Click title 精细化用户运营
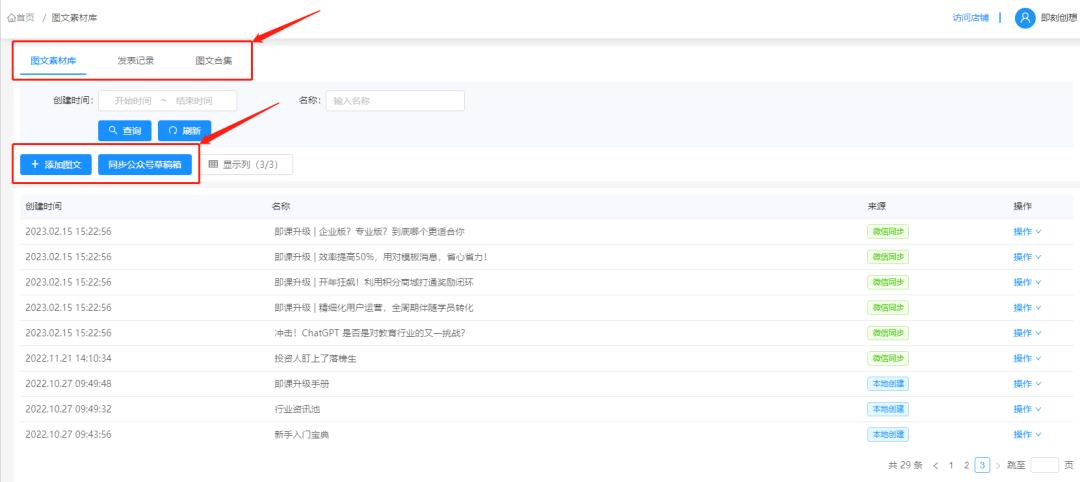This screenshot has width=1080, height=482. tap(374, 308)
